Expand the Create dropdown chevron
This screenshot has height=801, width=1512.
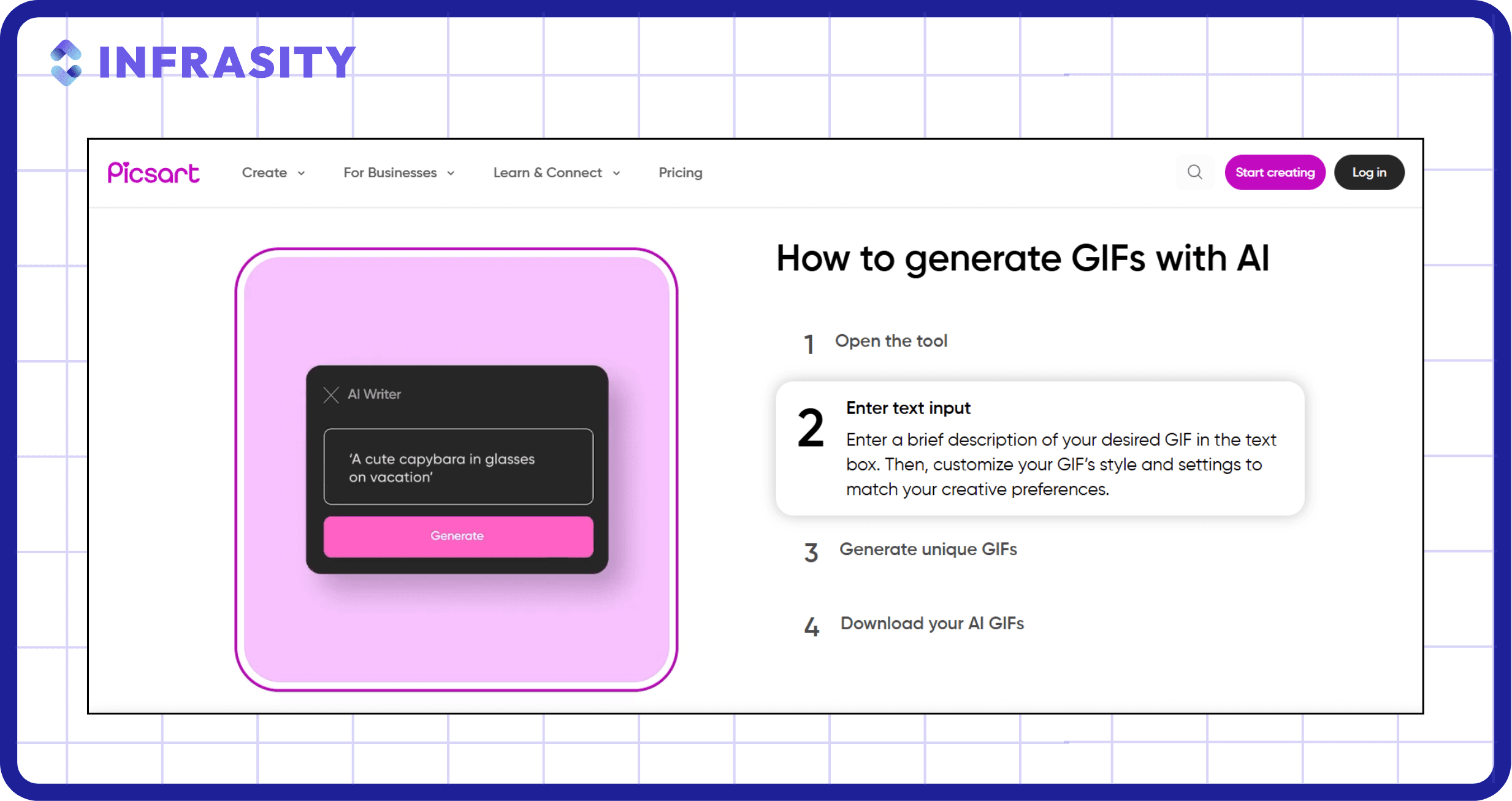[x=301, y=174]
